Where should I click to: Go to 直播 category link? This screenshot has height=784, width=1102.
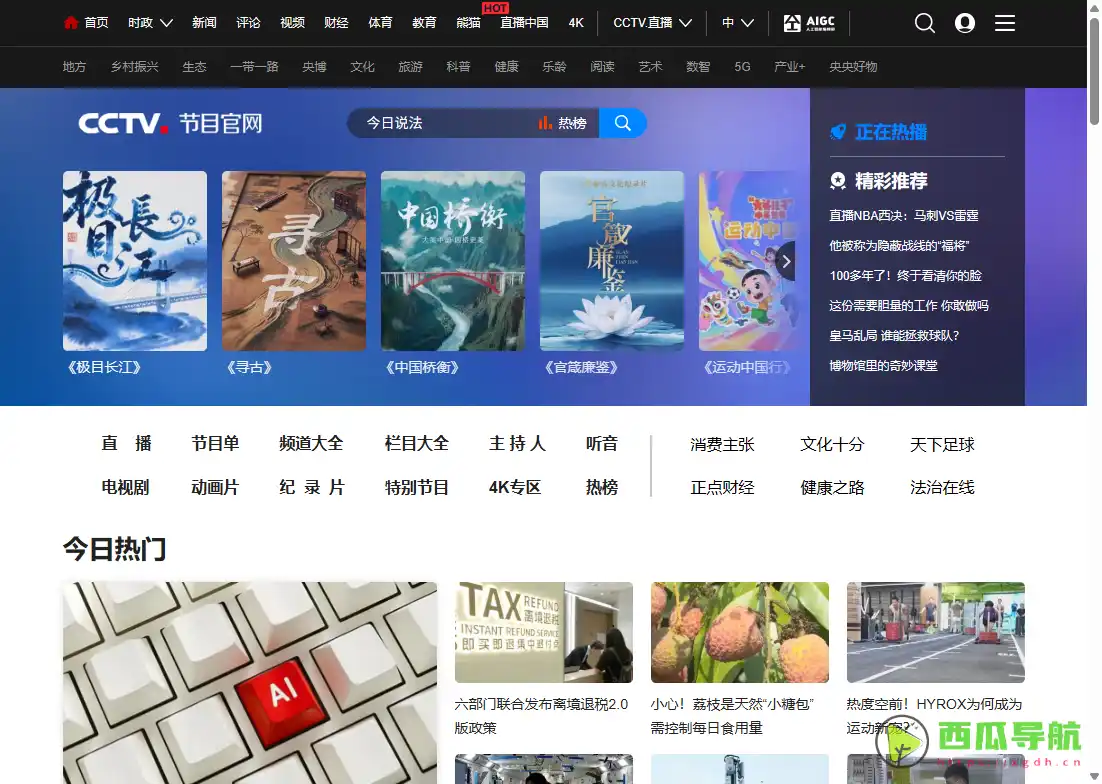coord(127,443)
